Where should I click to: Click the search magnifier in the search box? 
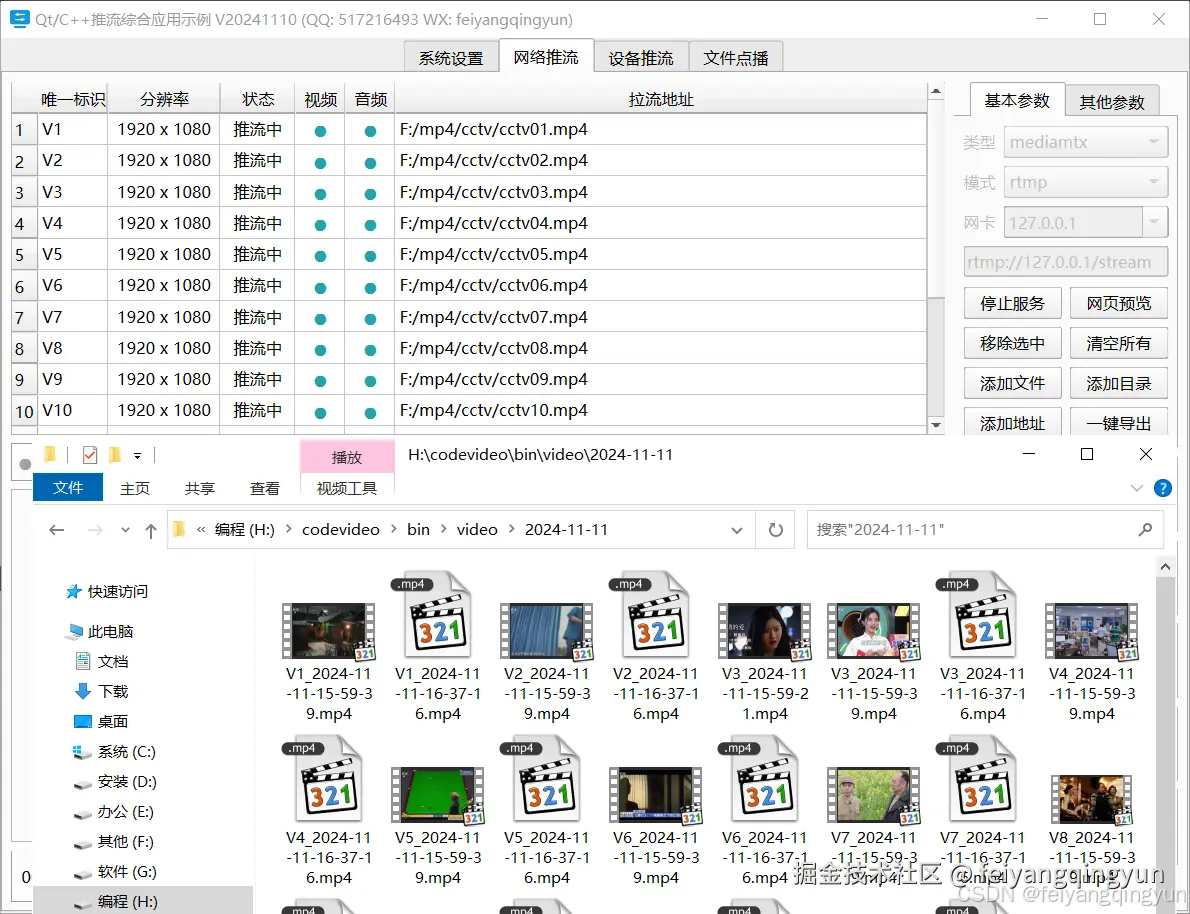pyautogui.click(x=1146, y=529)
